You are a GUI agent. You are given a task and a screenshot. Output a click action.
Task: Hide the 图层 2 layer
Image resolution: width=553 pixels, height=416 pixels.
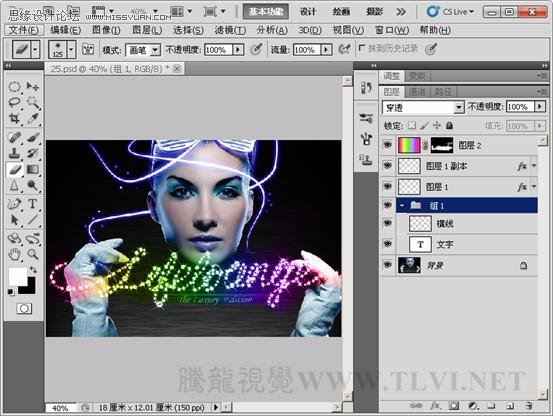(x=388, y=145)
